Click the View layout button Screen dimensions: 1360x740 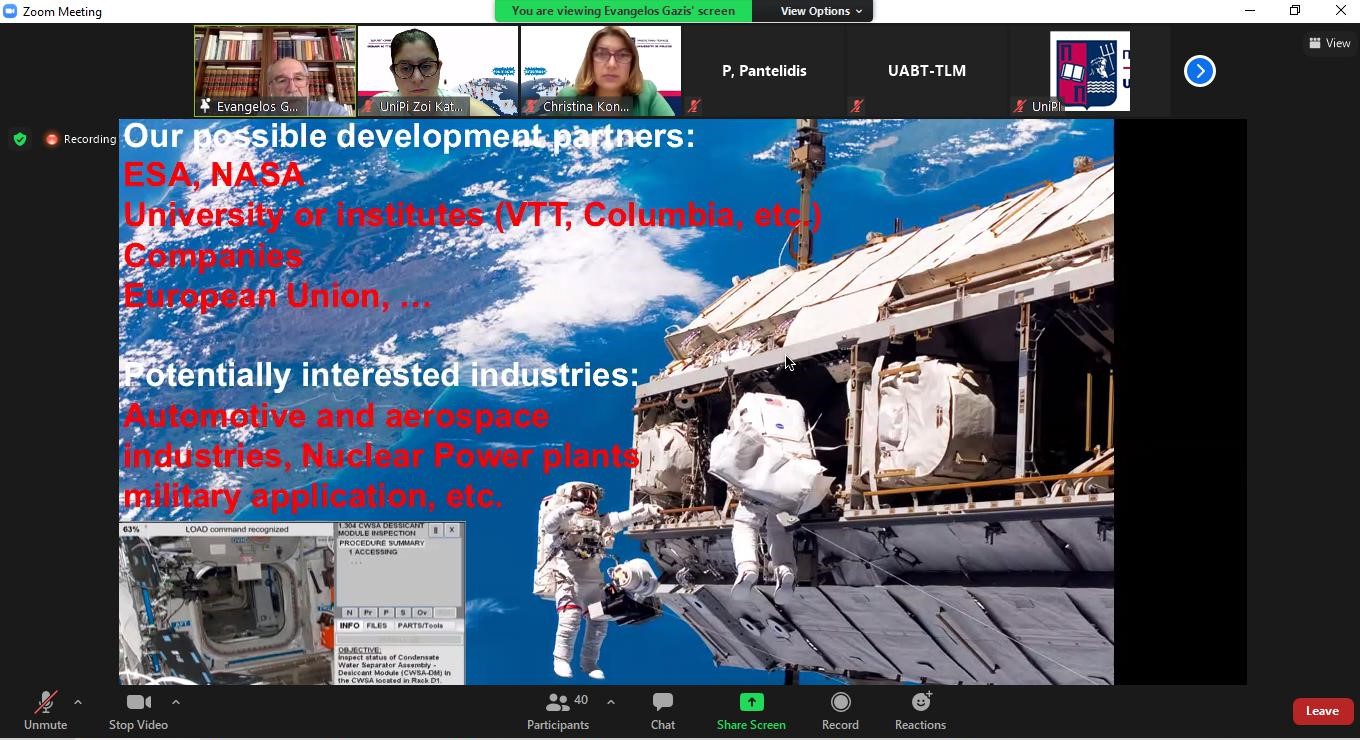1329,43
